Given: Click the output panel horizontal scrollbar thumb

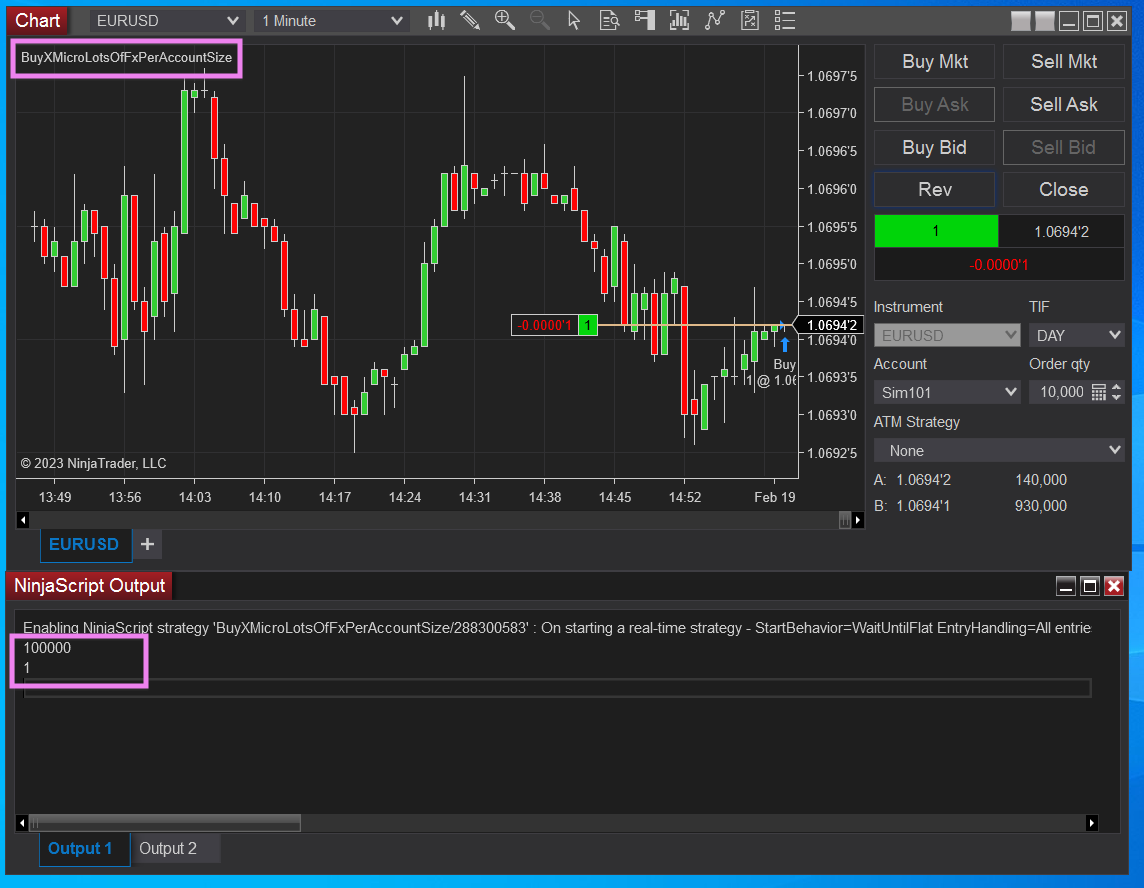Looking at the screenshot, I should 165,823.
